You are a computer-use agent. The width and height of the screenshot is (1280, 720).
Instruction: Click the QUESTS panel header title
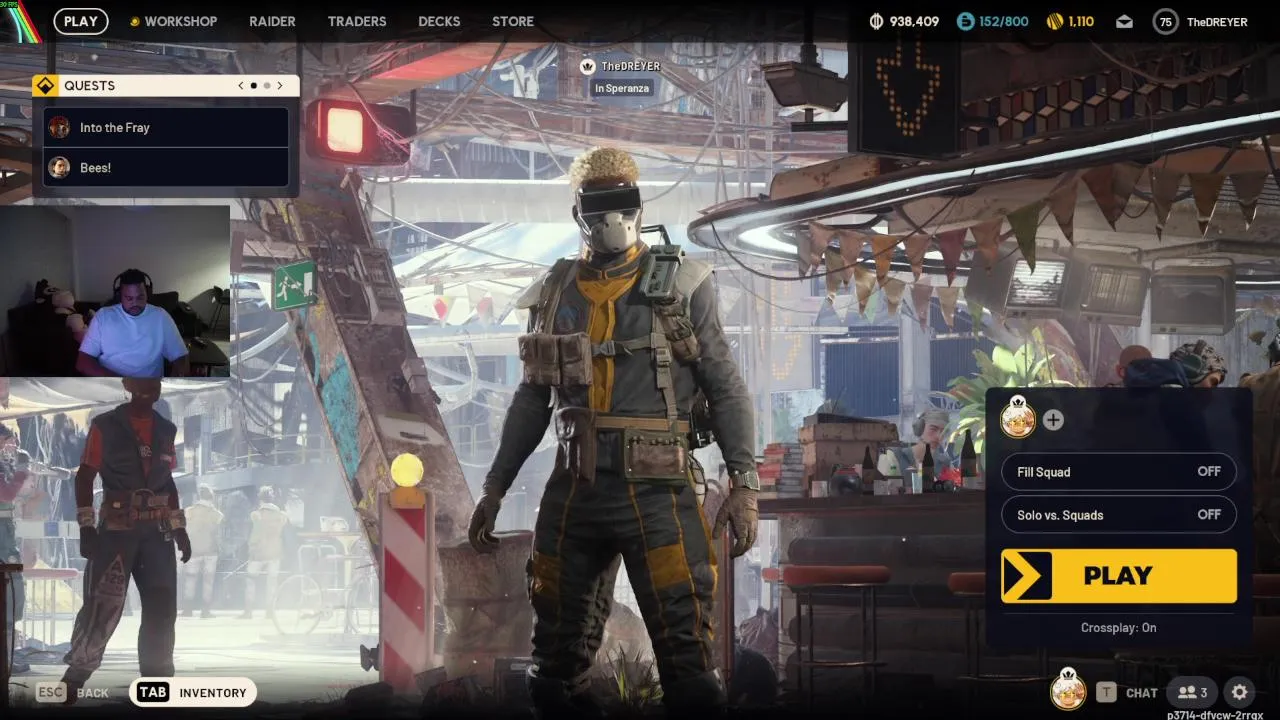[x=89, y=86]
